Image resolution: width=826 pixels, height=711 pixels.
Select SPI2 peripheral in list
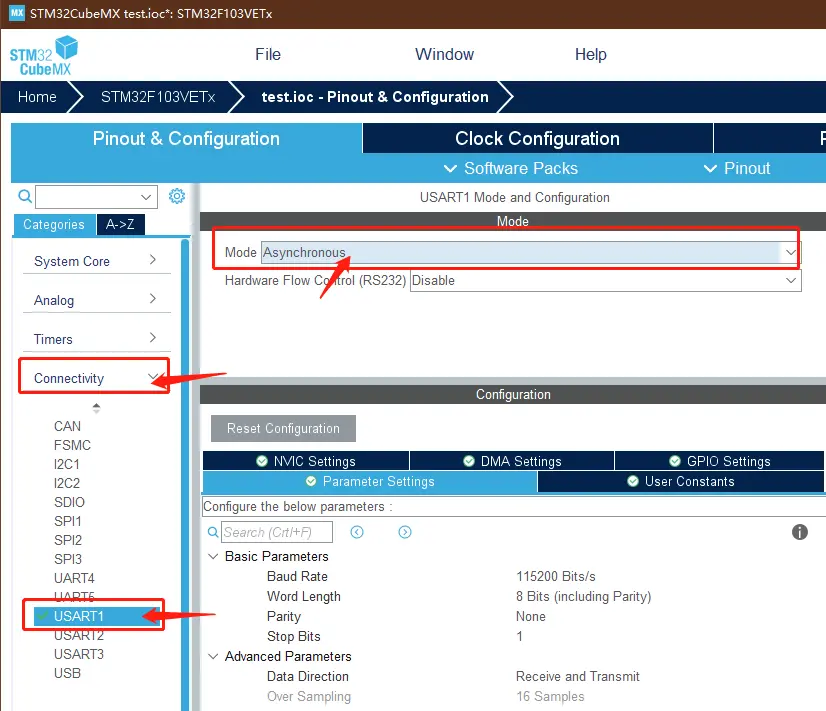click(x=68, y=540)
